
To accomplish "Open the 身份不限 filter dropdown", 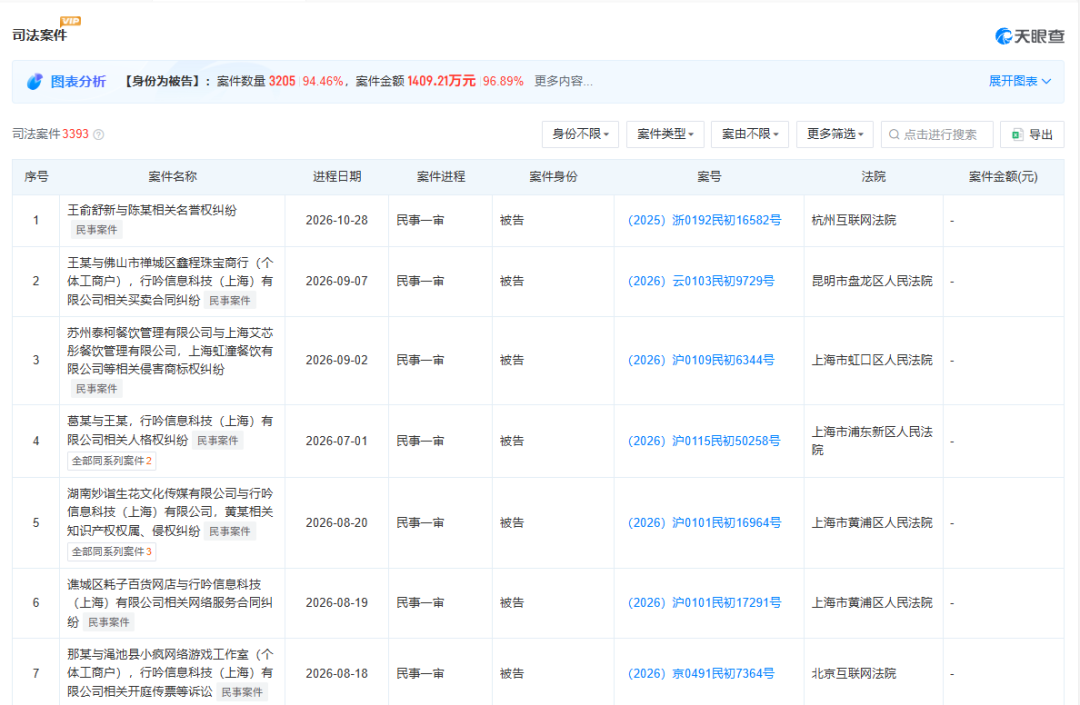I will tap(581, 134).
